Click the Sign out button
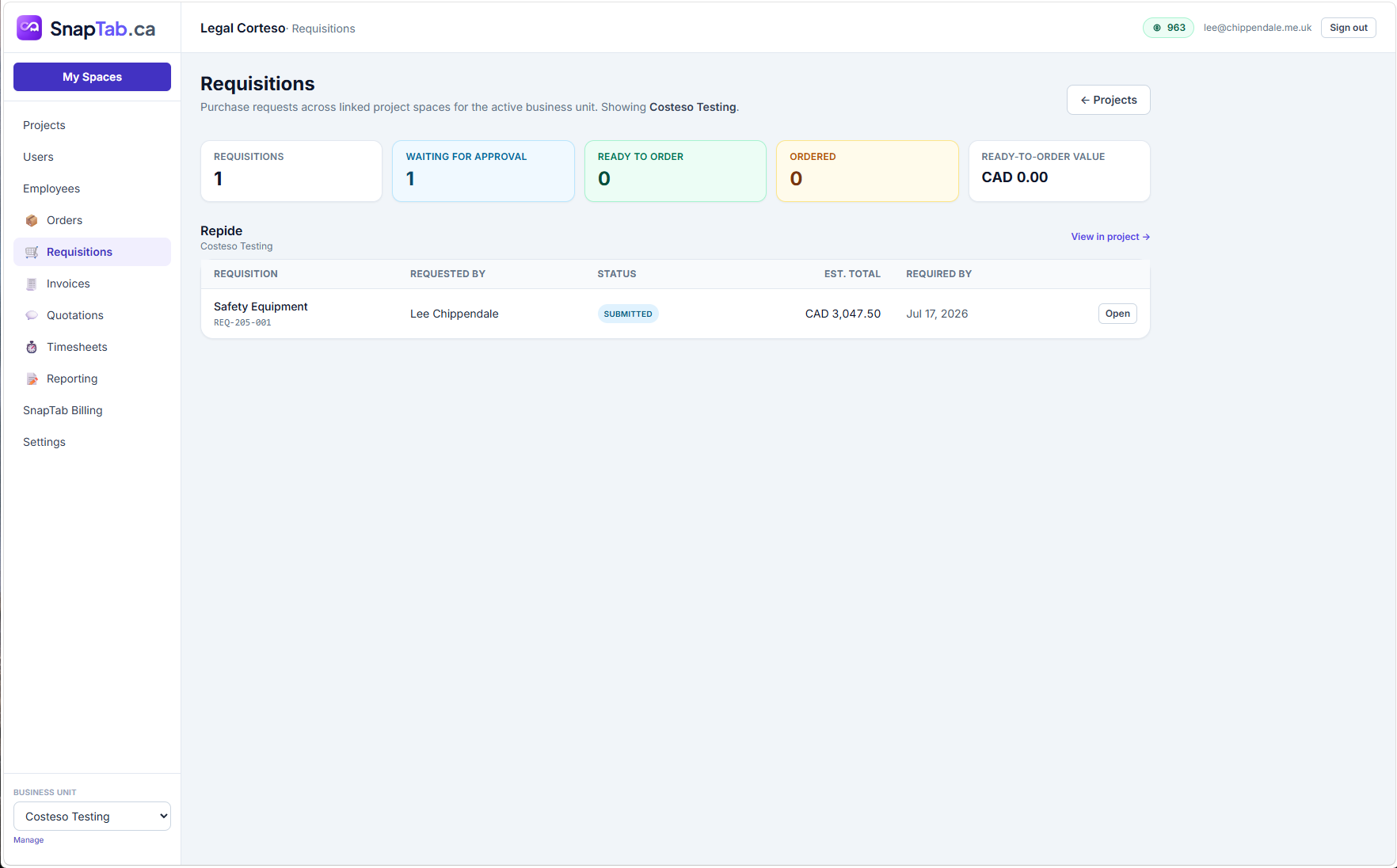This screenshot has height=868, width=1397. pyautogui.click(x=1348, y=28)
